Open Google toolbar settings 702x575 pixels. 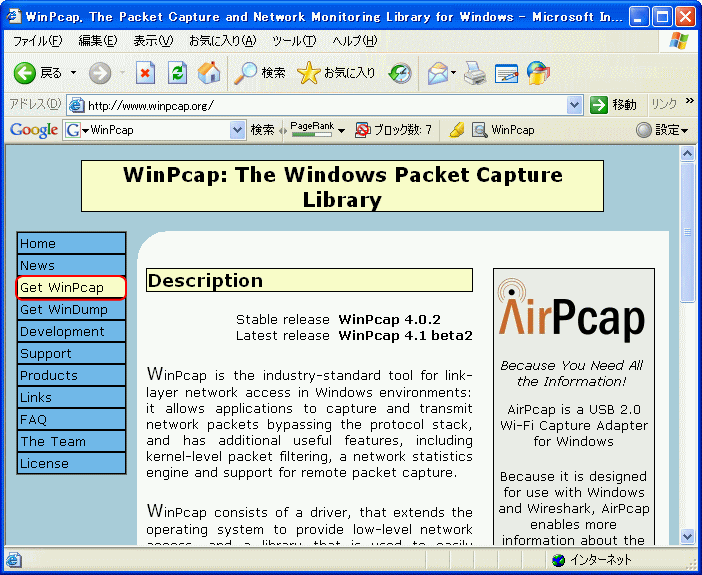click(662, 130)
